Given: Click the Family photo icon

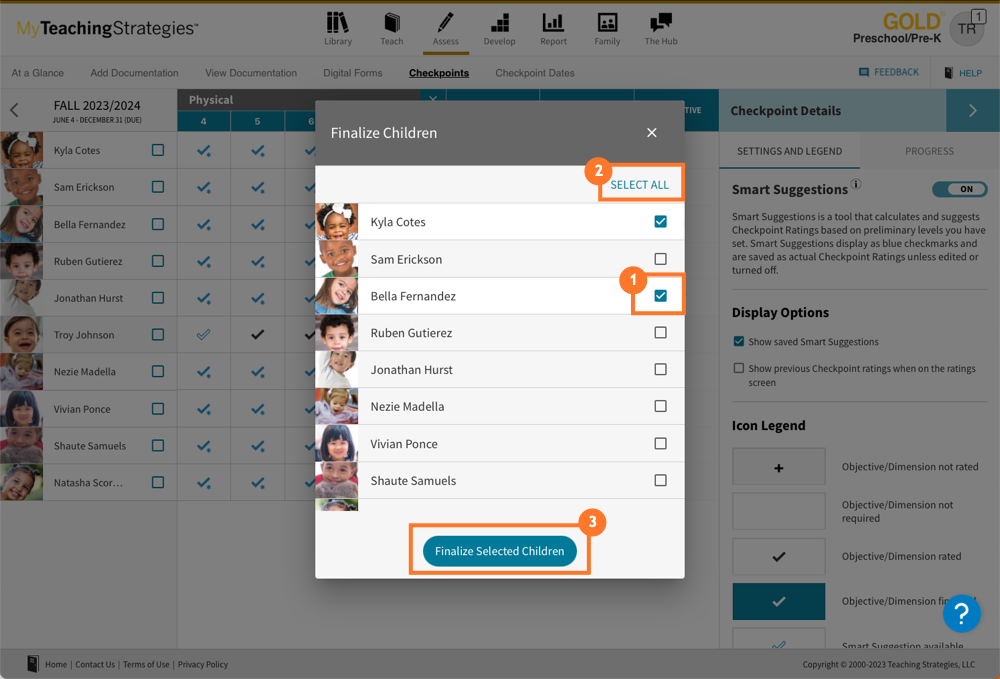Looking at the screenshot, I should pyautogui.click(x=607, y=23).
